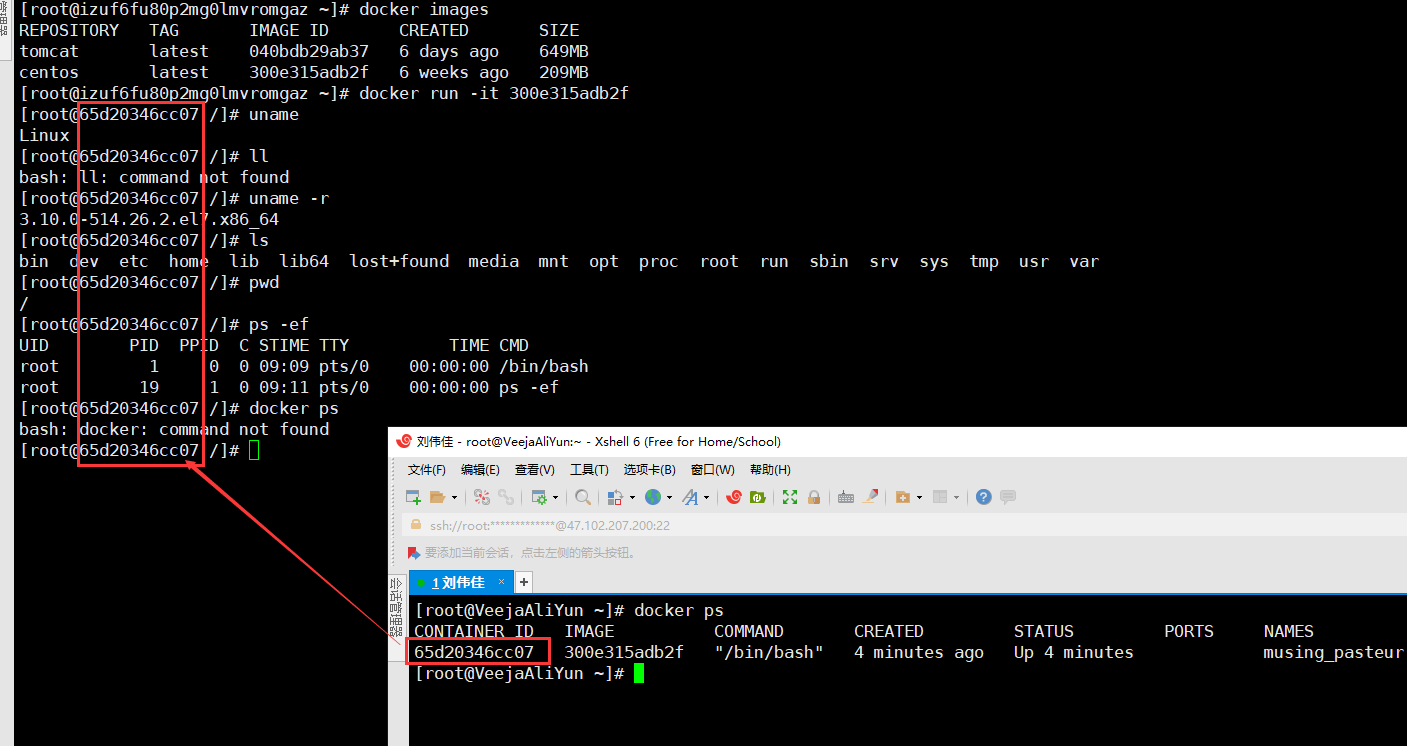Click the Disconnect icon in Xshell toolbar
Screen dimensions: 1407x746
482,497
